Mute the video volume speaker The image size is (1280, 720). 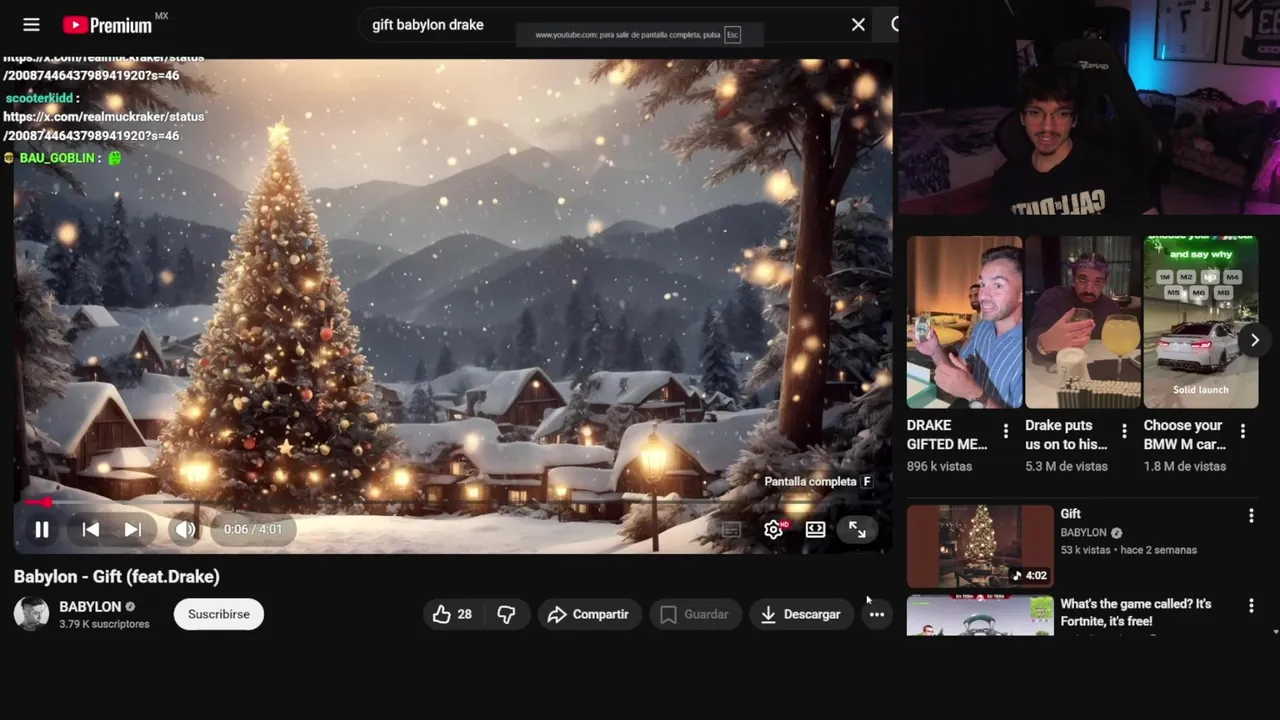(185, 529)
